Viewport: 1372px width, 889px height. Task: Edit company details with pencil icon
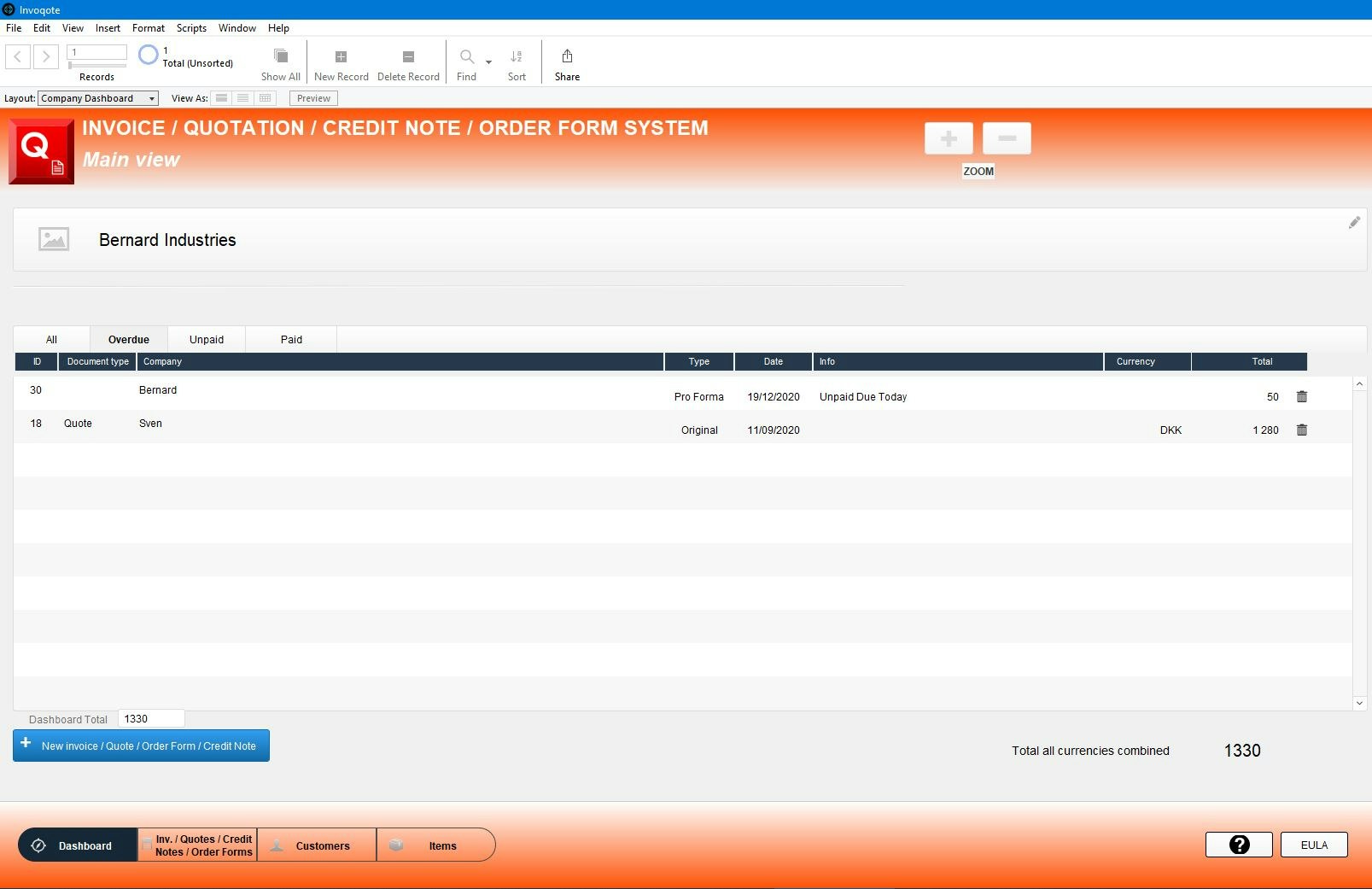pyautogui.click(x=1354, y=223)
